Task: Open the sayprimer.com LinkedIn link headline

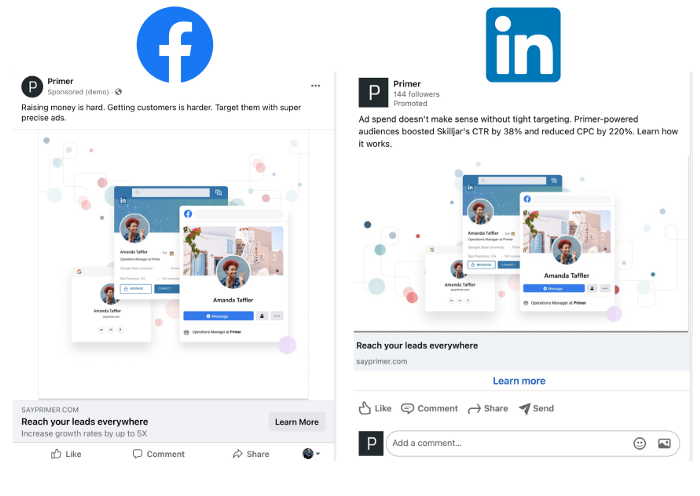Action: click(417, 346)
